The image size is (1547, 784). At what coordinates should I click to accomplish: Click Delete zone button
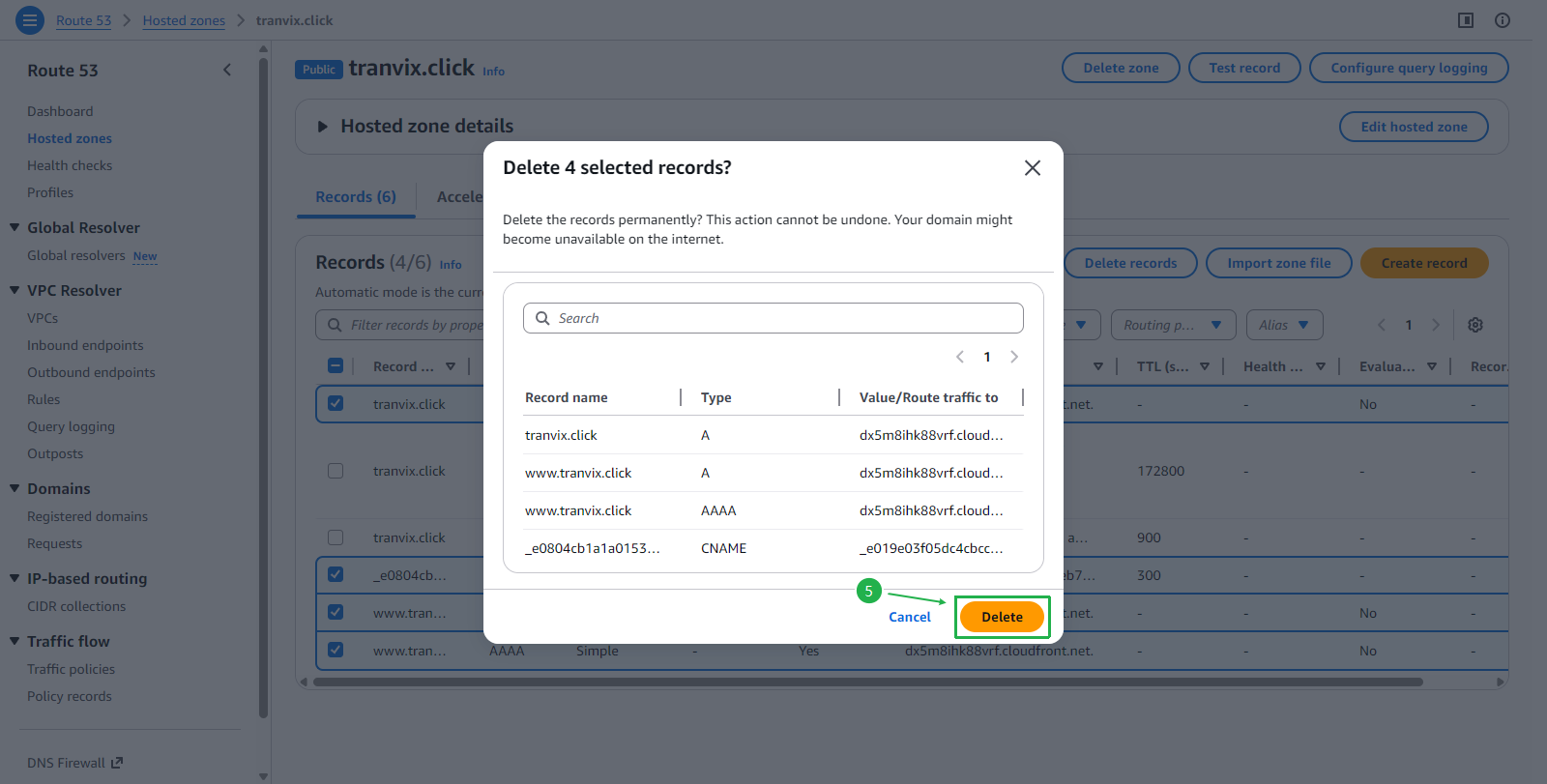(1121, 68)
